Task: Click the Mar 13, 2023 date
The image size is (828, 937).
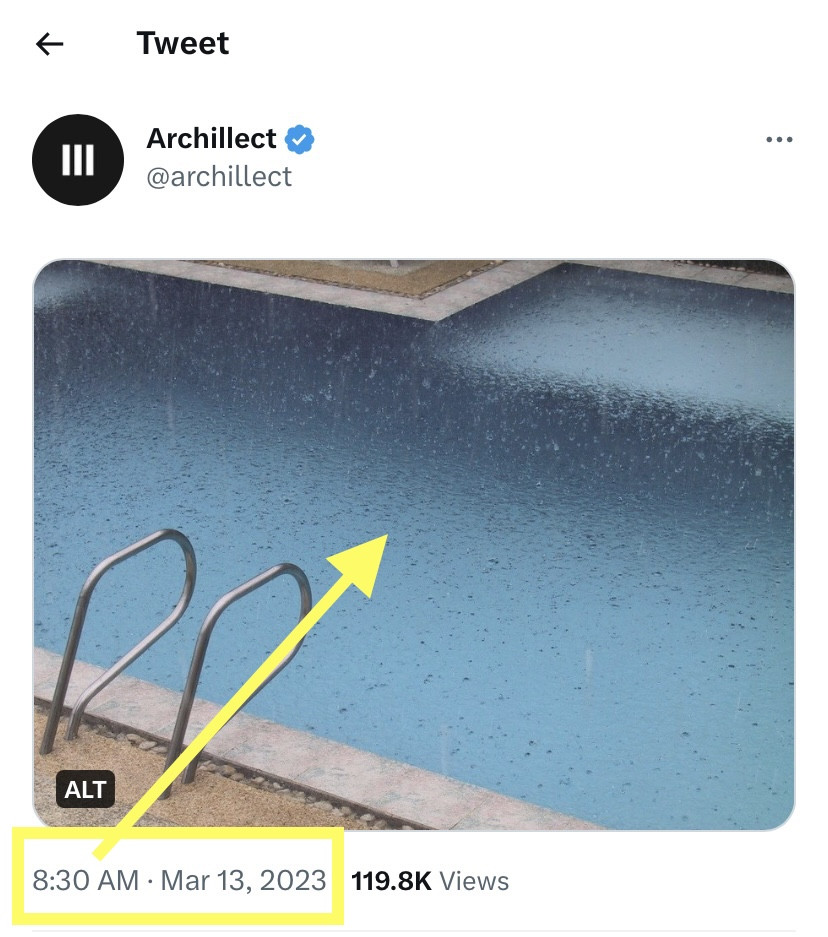Action: tap(243, 880)
